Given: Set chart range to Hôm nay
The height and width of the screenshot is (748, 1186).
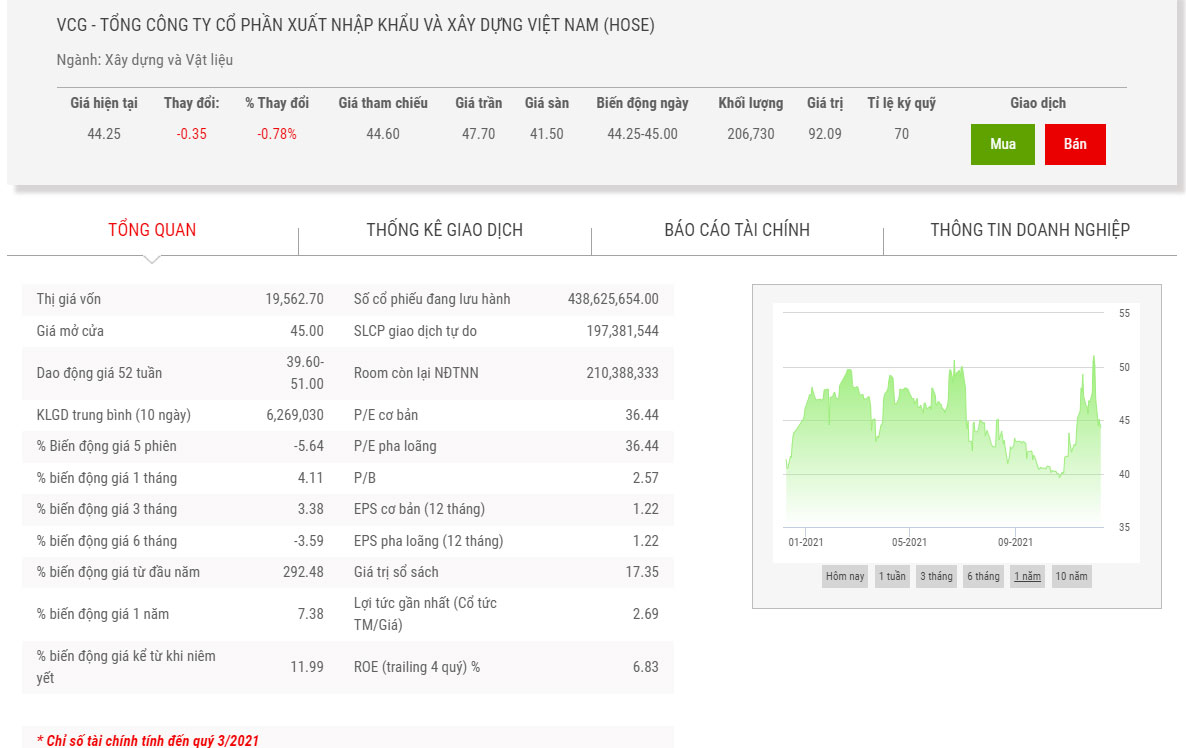Looking at the screenshot, I should (x=845, y=576).
